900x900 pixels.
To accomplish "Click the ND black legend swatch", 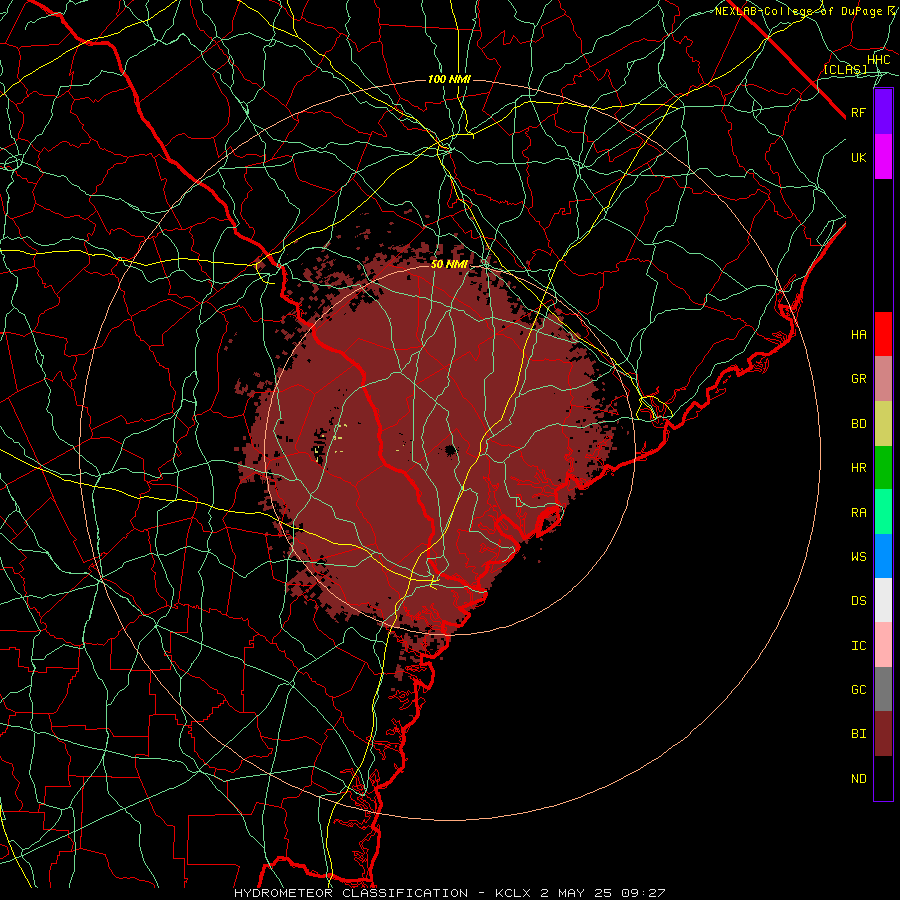I will pyautogui.click(x=883, y=778).
